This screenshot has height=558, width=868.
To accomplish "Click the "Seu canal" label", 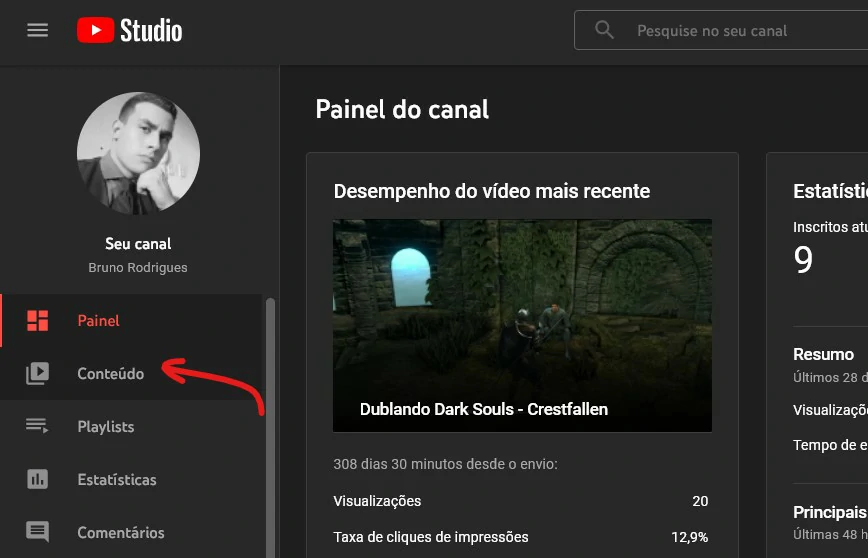I will [x=138, y=244].
